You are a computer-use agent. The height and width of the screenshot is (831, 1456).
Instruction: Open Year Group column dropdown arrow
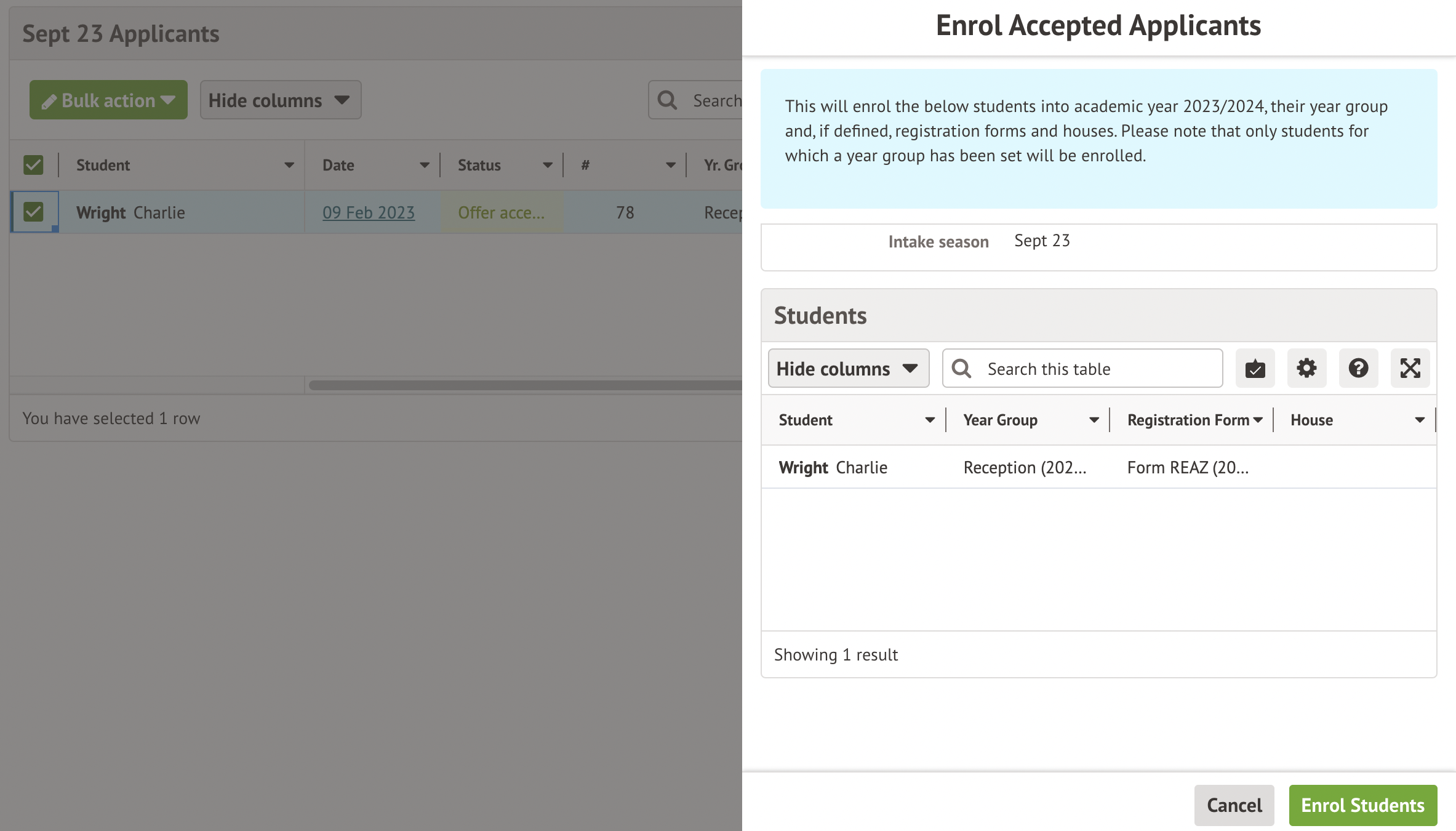(x=1094, y=420)
